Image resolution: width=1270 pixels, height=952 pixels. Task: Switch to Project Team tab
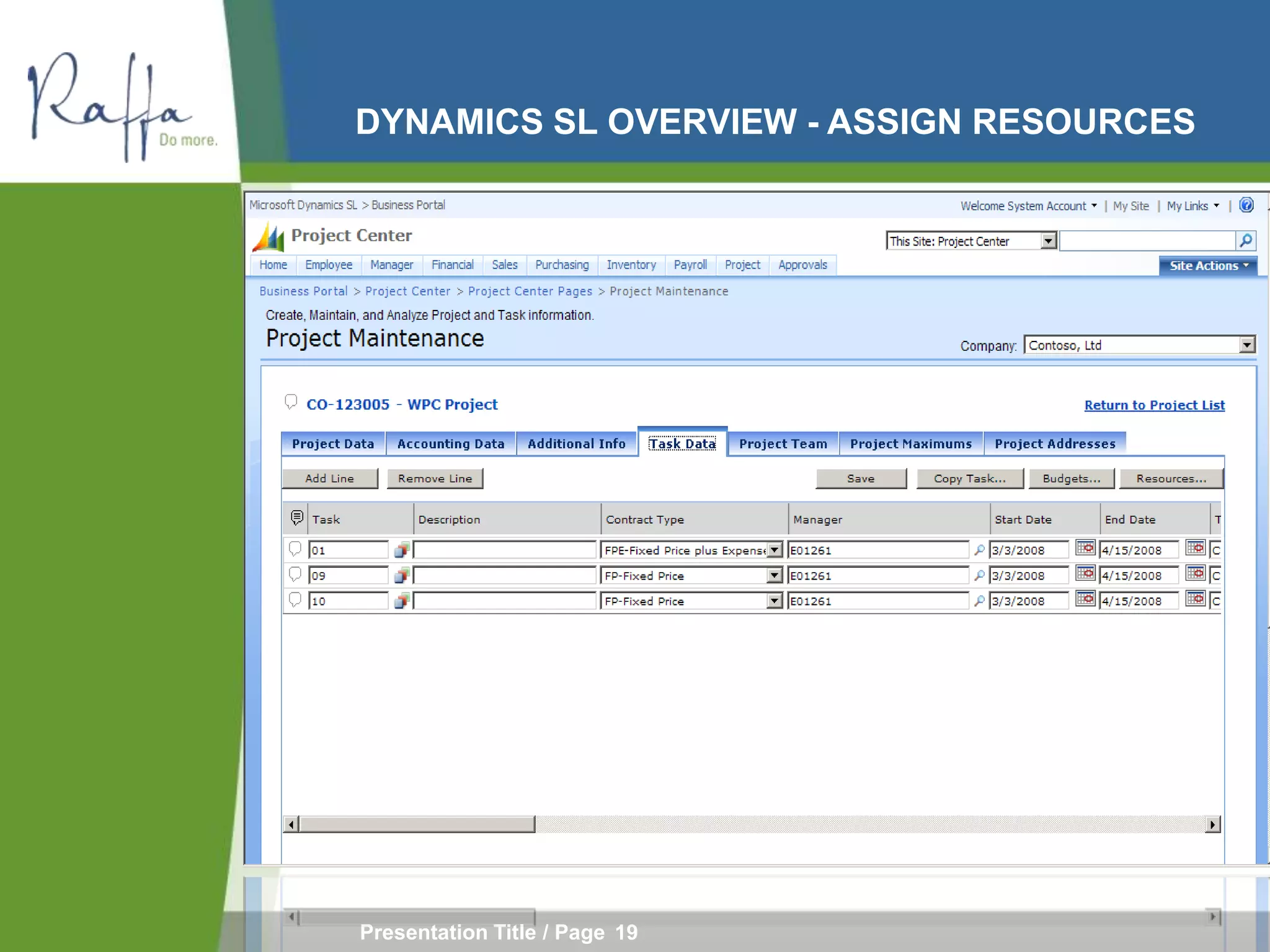[x=783, y=444]
